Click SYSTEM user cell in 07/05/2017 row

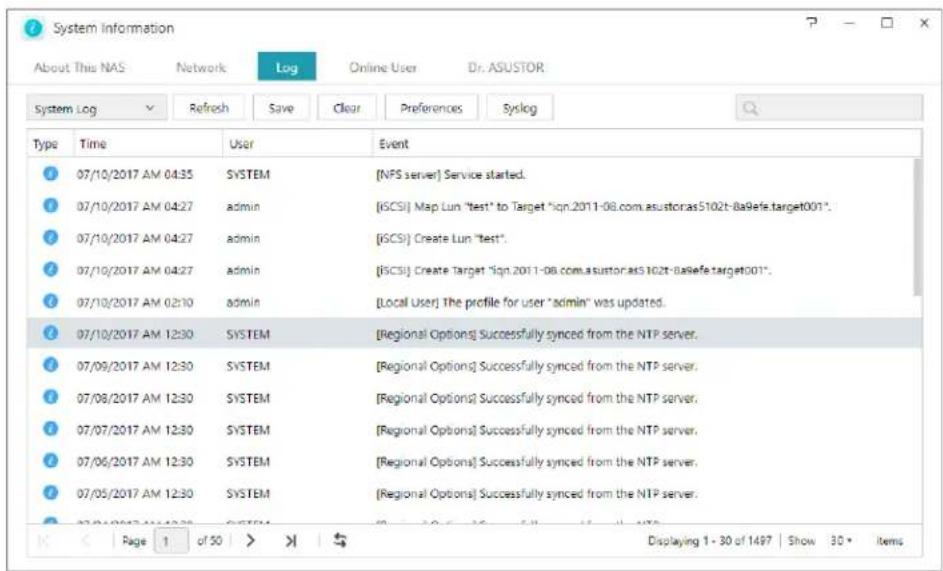[248, 493]
